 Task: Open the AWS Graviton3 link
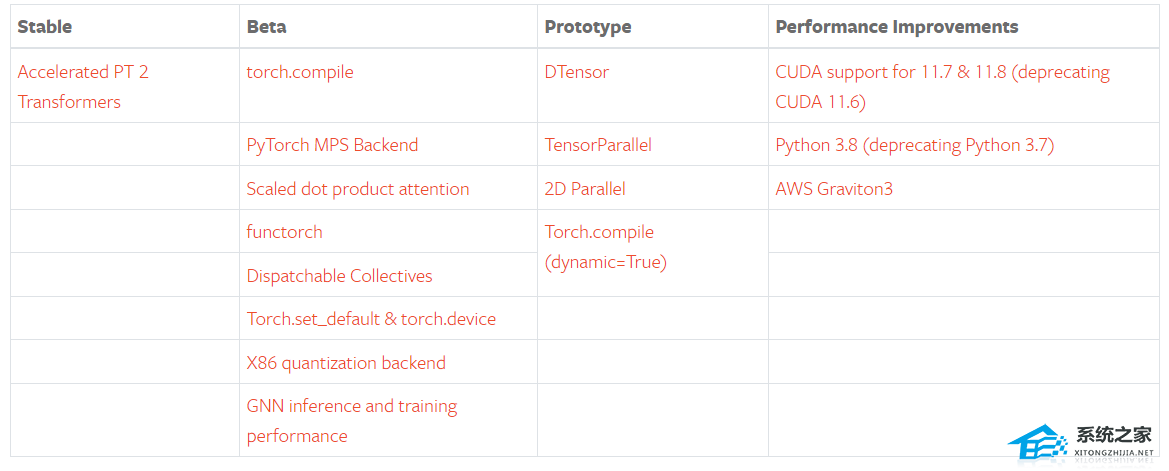click(834, 189)
